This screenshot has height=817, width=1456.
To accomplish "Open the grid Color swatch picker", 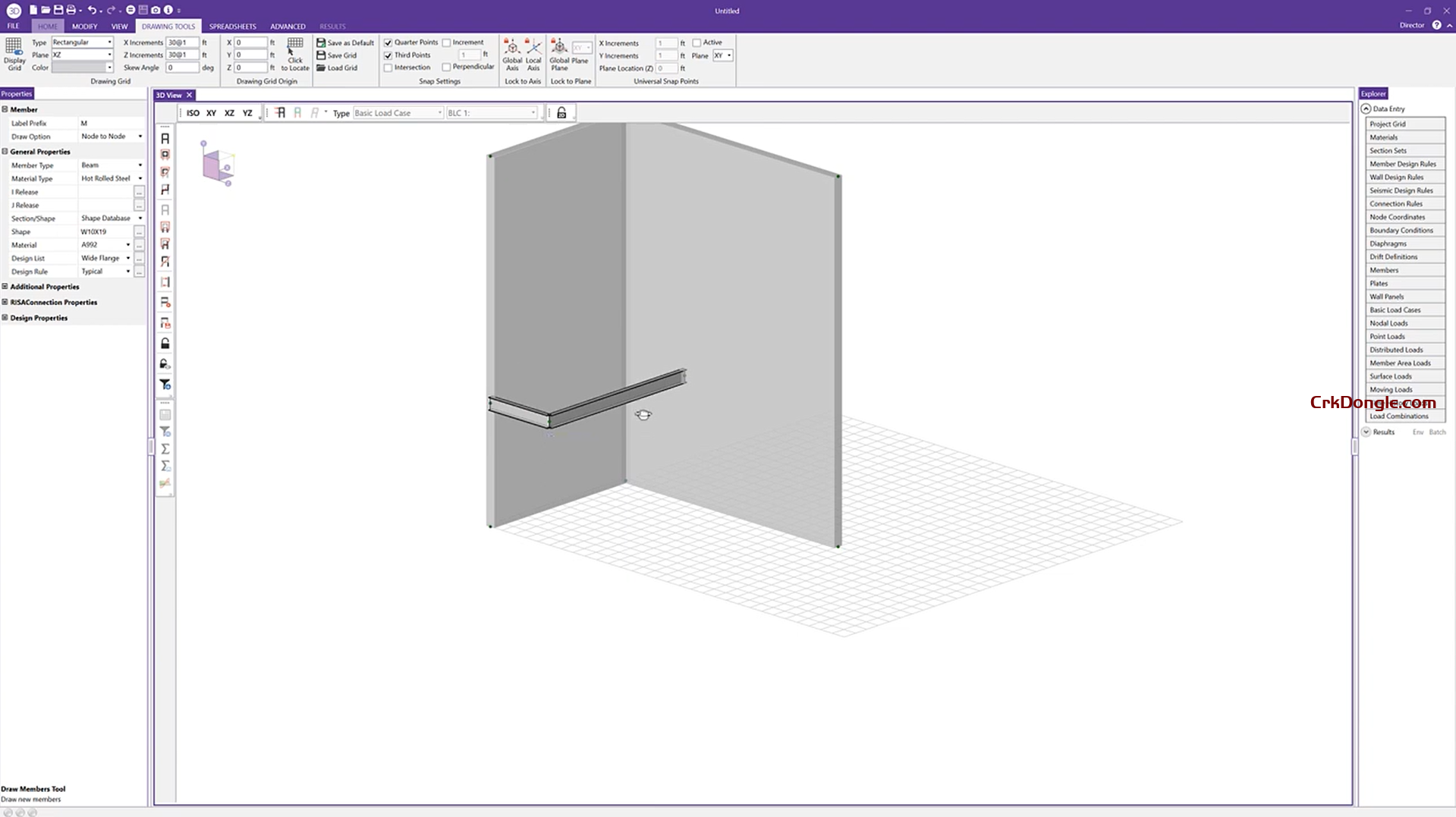I will click(82, 68).
